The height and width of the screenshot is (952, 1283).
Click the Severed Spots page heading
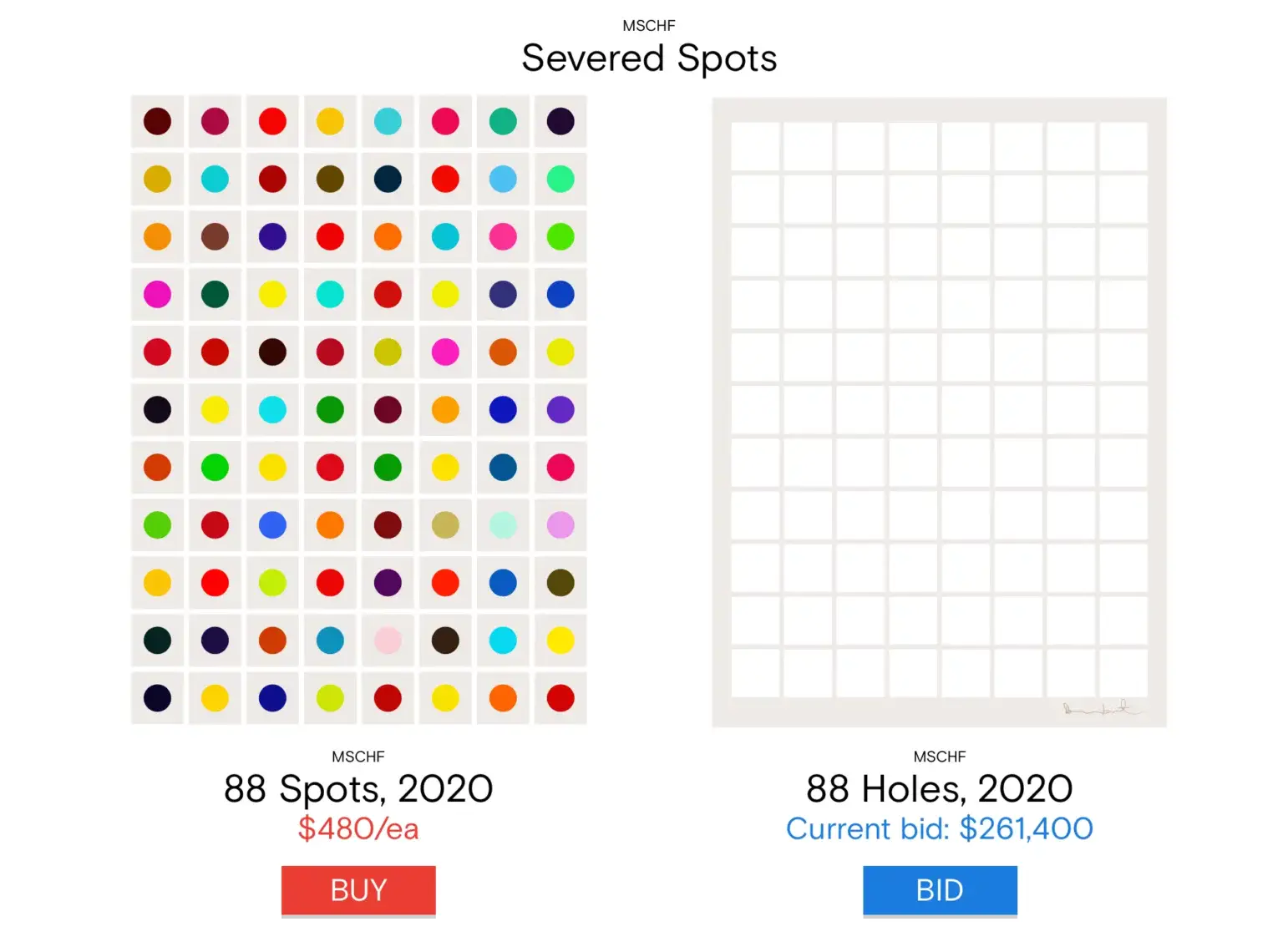tap(649, 58)
